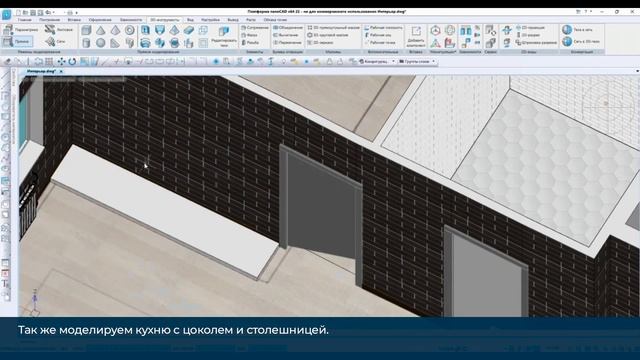
Task: Switch to the Вставка ribbon tab
Action: (74, 20)
